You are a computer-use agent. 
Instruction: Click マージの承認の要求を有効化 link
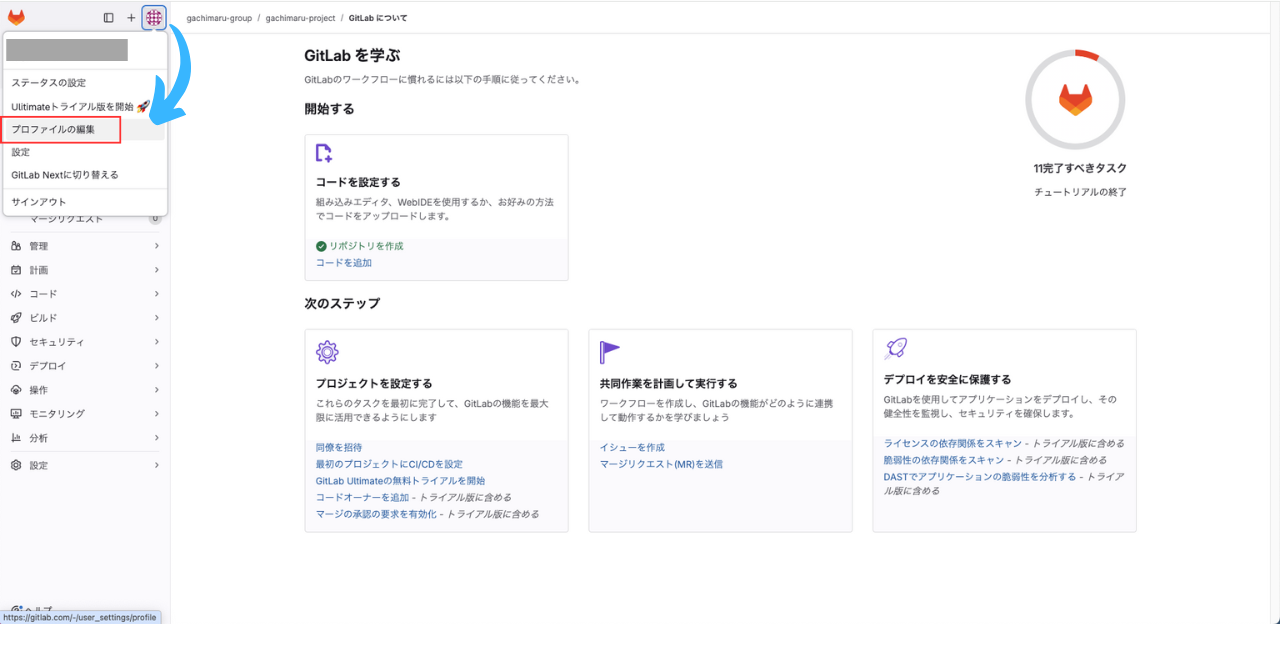pos(376,514)
